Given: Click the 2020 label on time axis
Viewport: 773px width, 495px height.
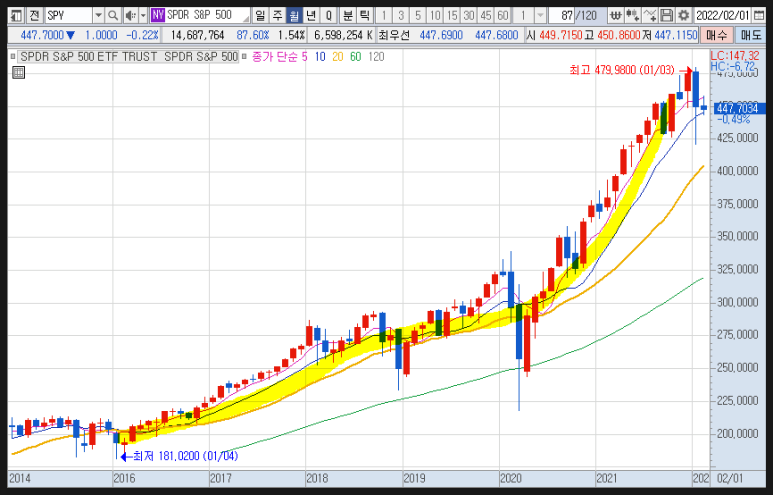Looking at the screenshot, I should click(x=511, y=479).
